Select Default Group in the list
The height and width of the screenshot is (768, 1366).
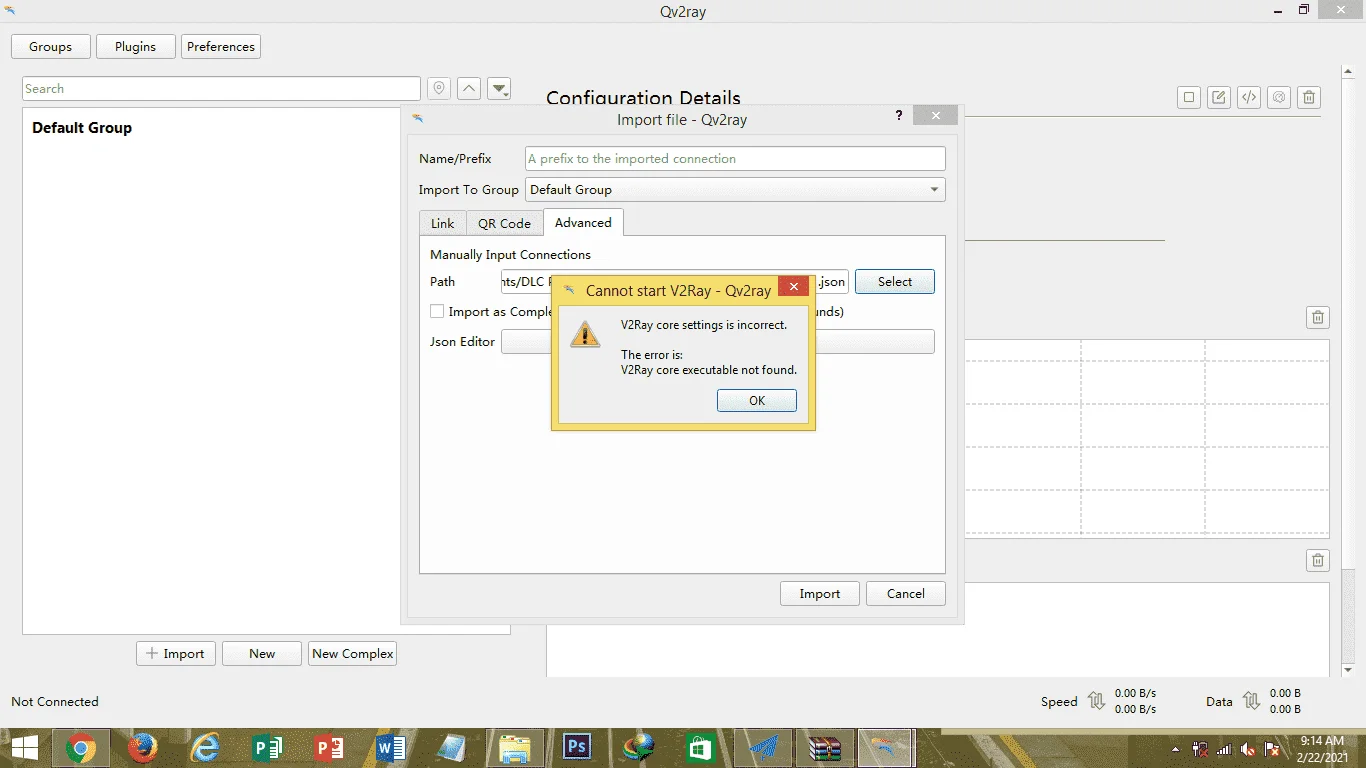pos(82,128)
